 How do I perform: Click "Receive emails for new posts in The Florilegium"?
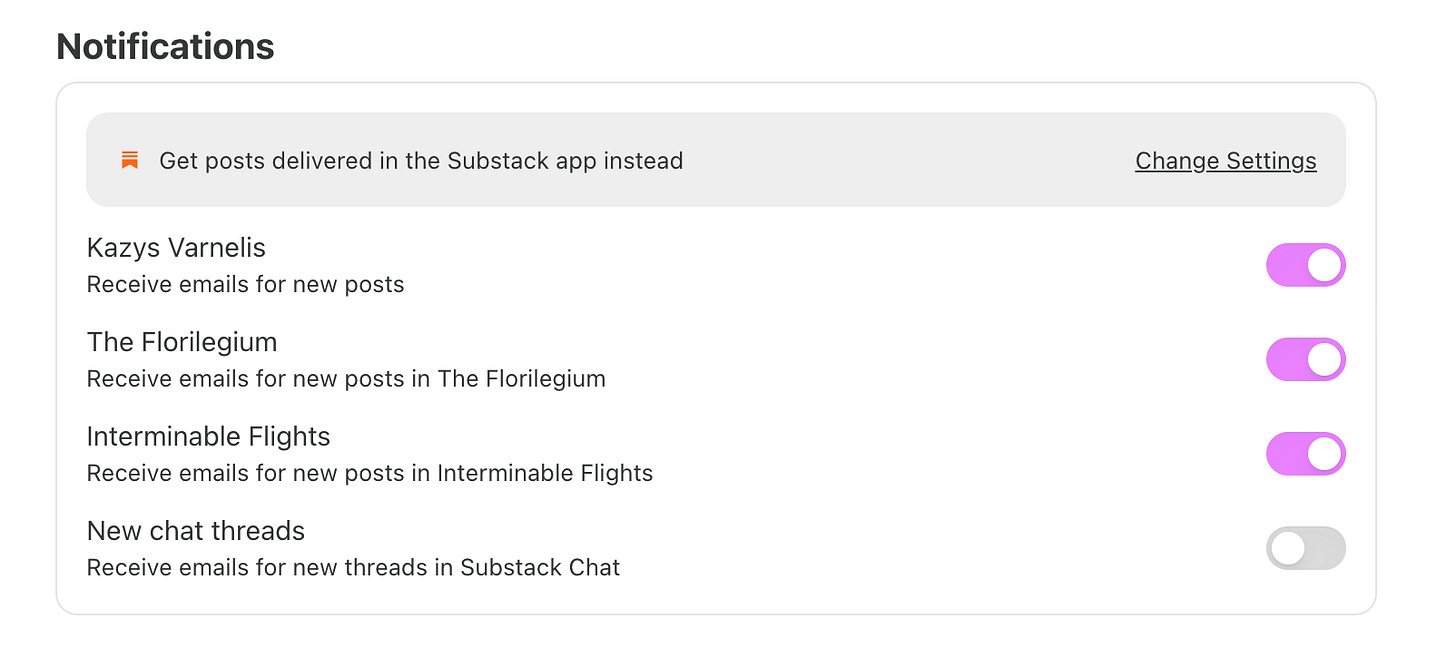(346, 379)
